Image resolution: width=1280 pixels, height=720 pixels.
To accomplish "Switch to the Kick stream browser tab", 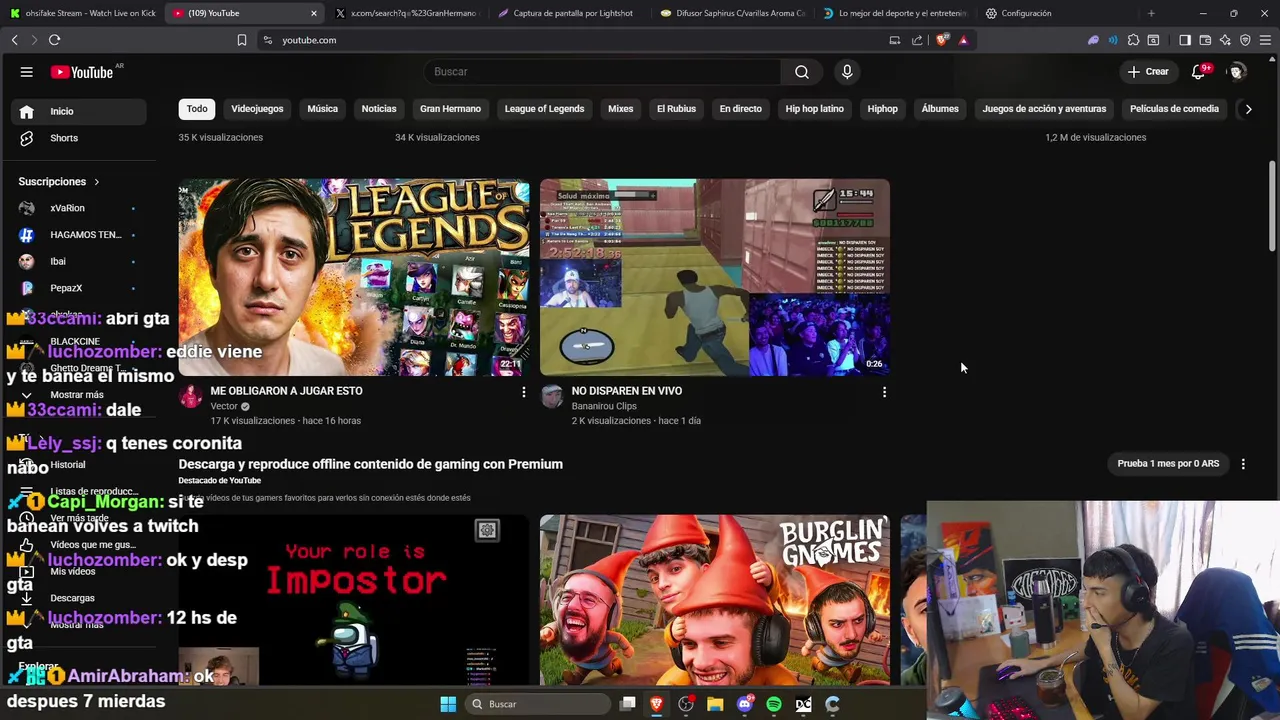I will [82, 13].
